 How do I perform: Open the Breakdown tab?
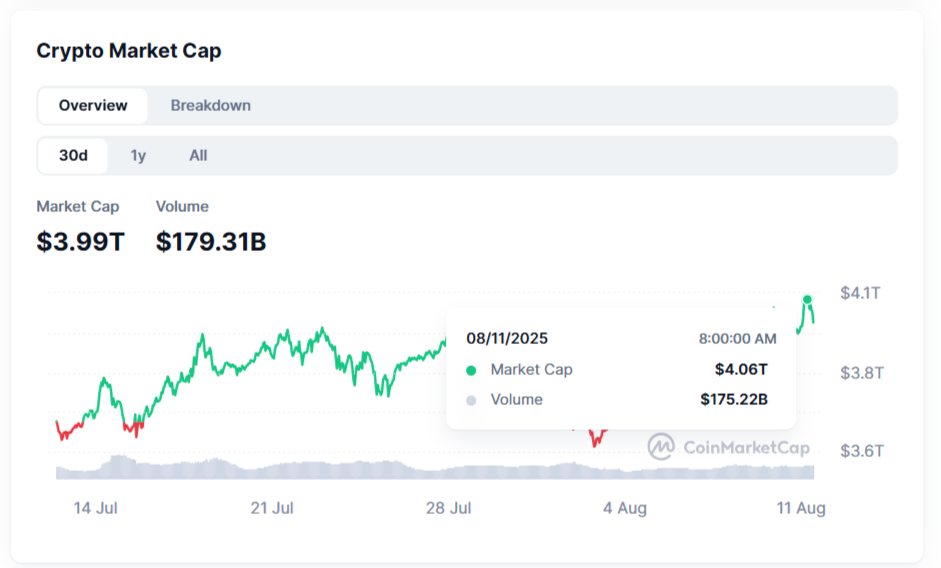click(210, 105)
